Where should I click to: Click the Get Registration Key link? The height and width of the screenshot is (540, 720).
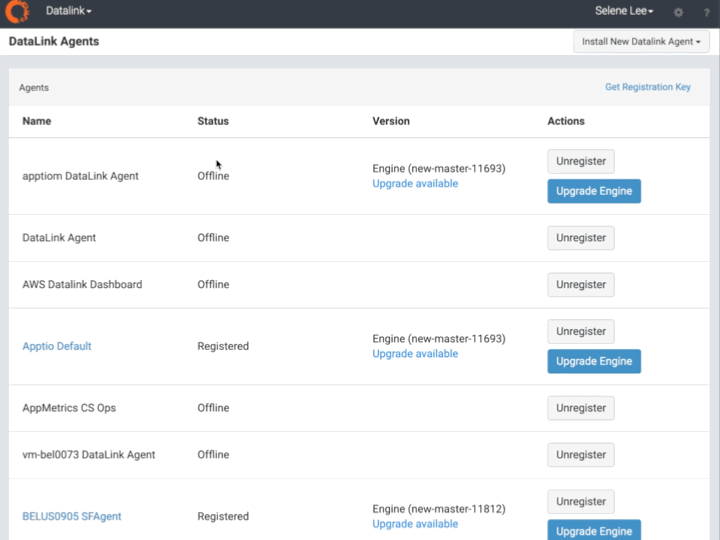click(647, 87)
